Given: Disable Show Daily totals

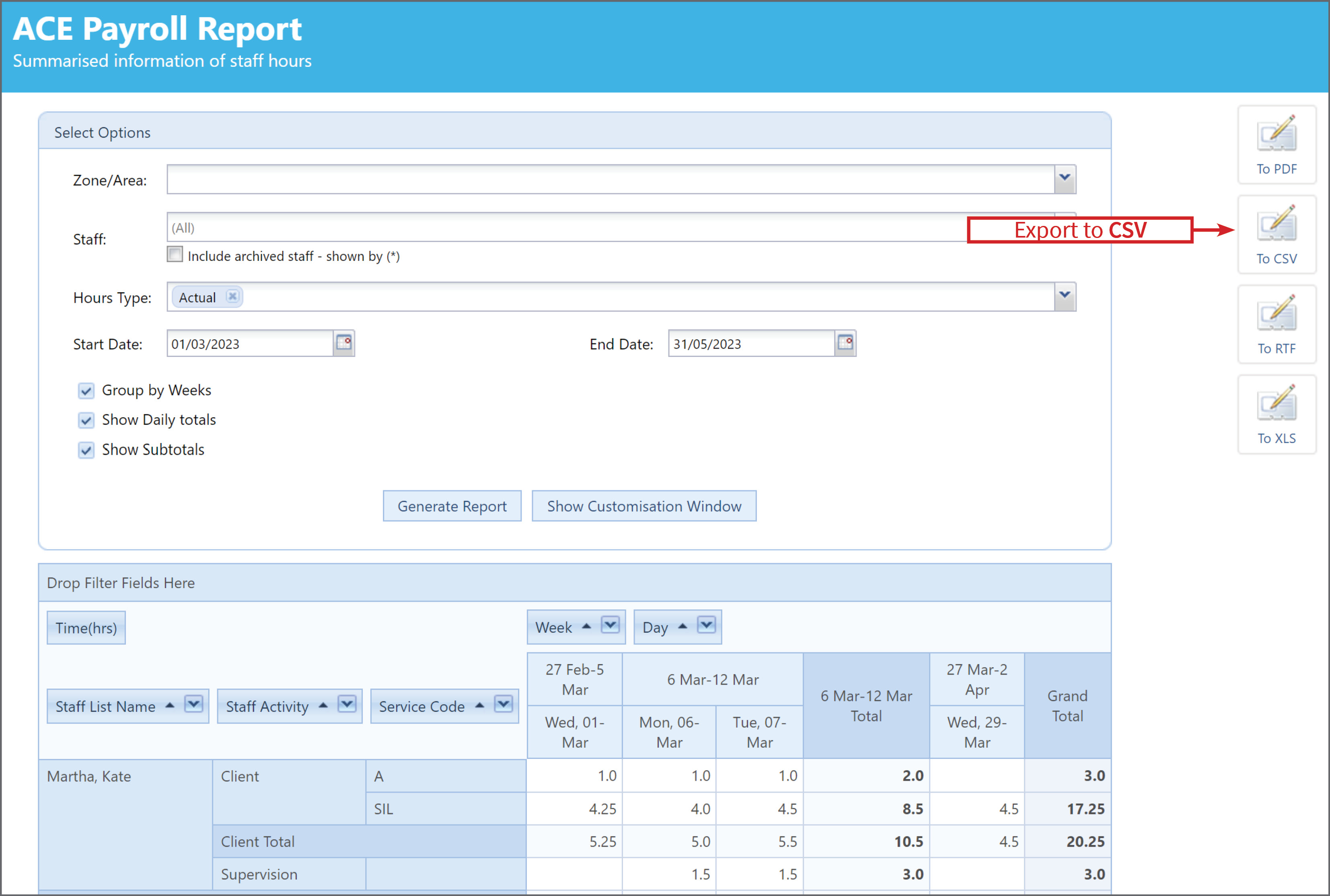Looking at the screenshot, I should coord(86,420).
